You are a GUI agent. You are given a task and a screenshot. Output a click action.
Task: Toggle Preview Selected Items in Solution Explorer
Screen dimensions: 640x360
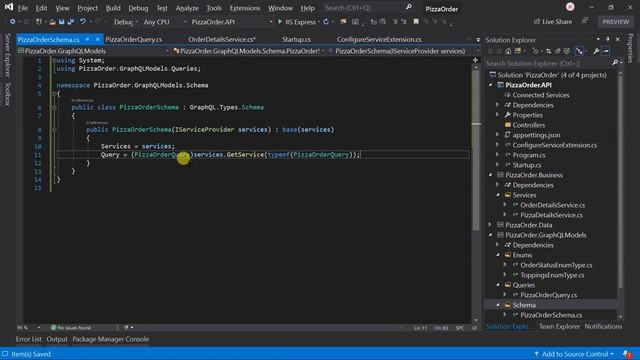(x=606, y=51)
